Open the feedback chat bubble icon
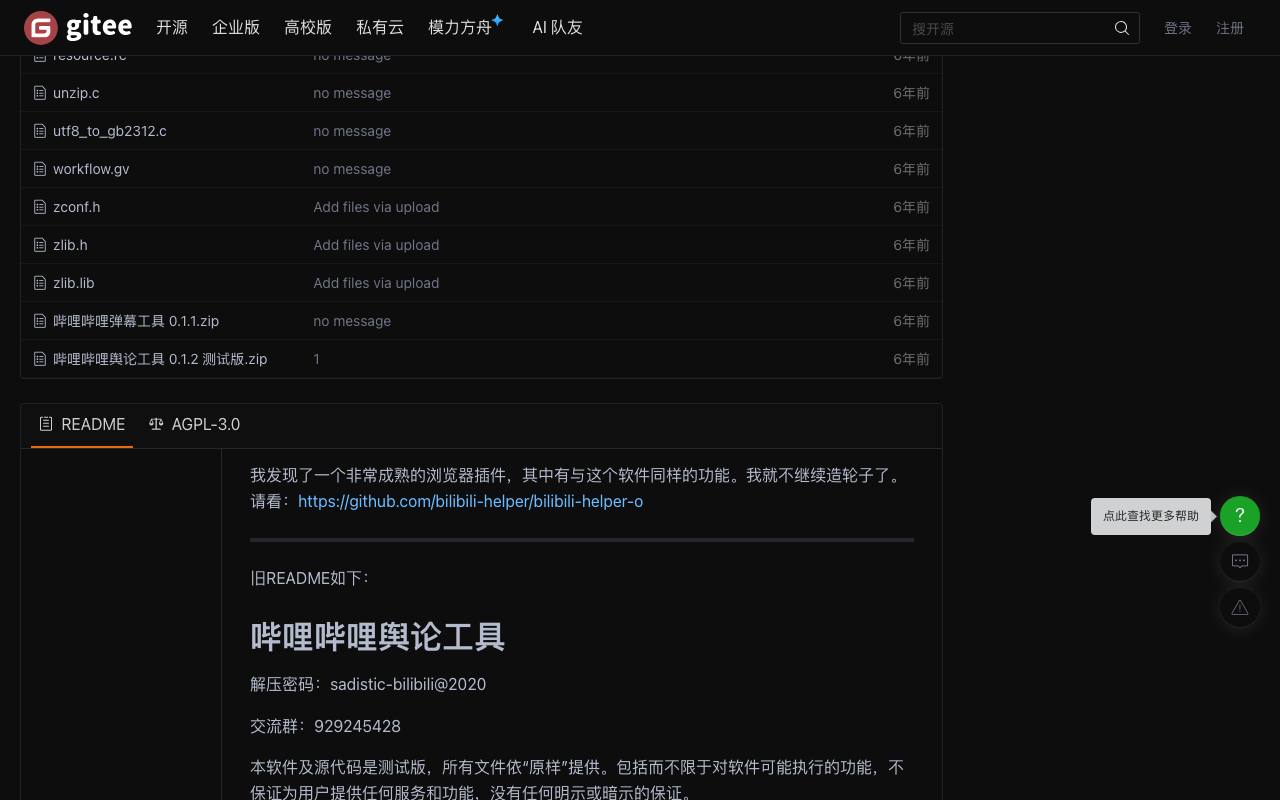Viewport: 1280px width, 800px height. pos(1240,561)
